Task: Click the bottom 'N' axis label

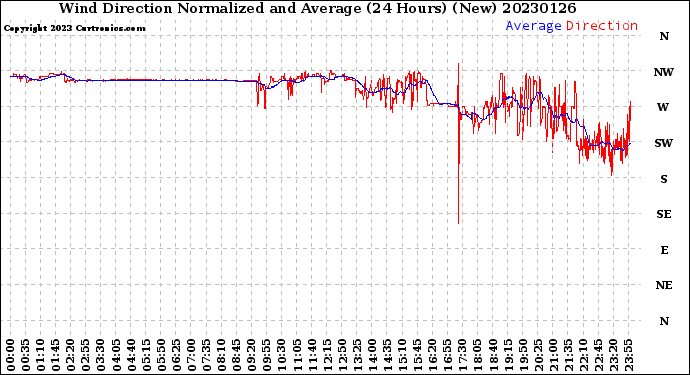Action: coord(664,321)
